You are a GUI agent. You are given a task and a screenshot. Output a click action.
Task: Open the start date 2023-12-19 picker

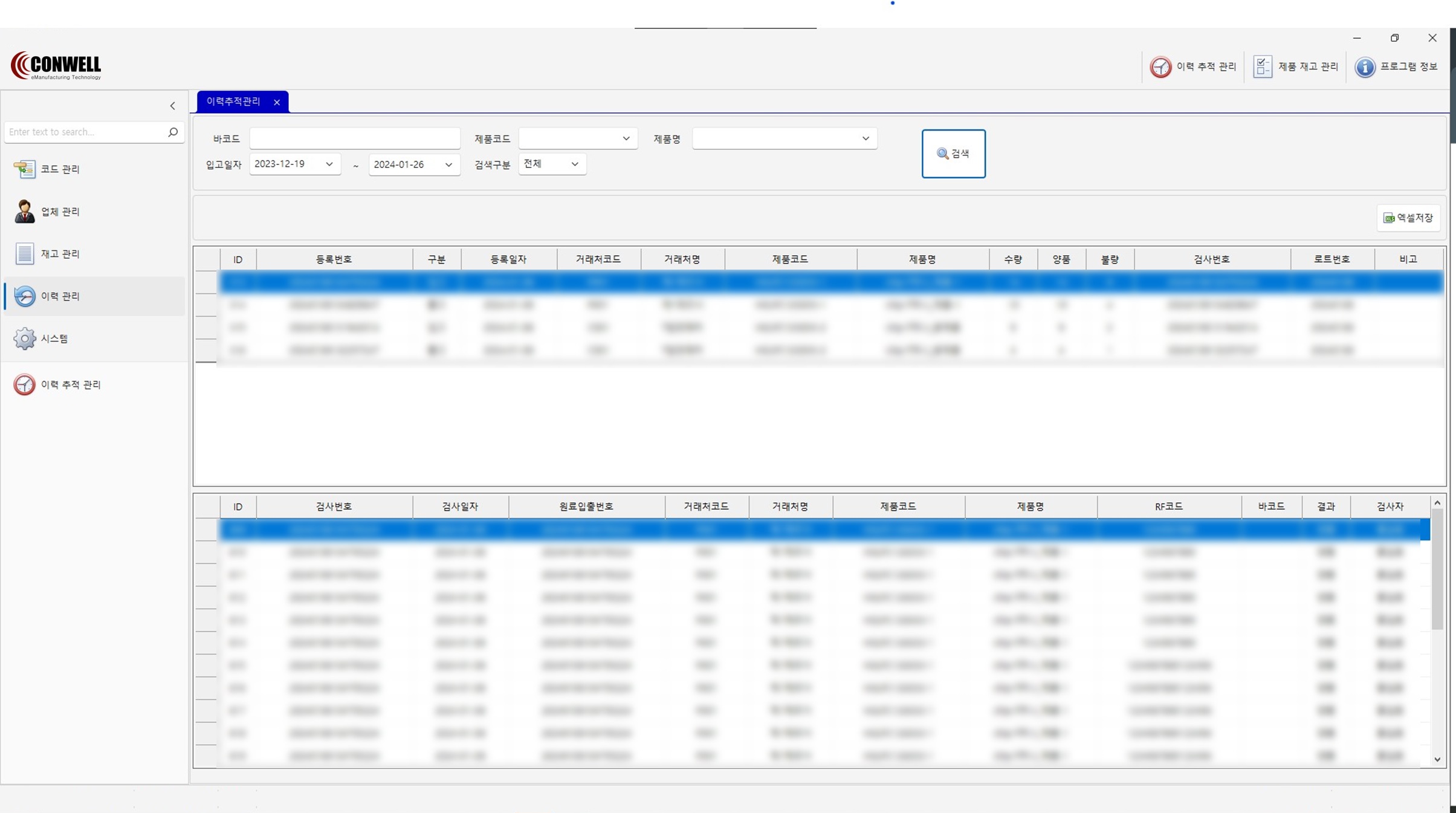329,164
